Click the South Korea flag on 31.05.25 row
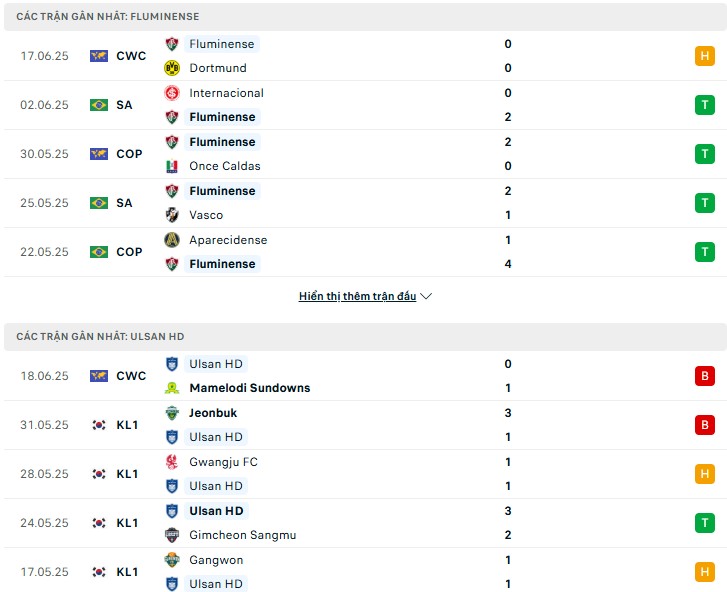The image size is (727, 592). [99, 425]
